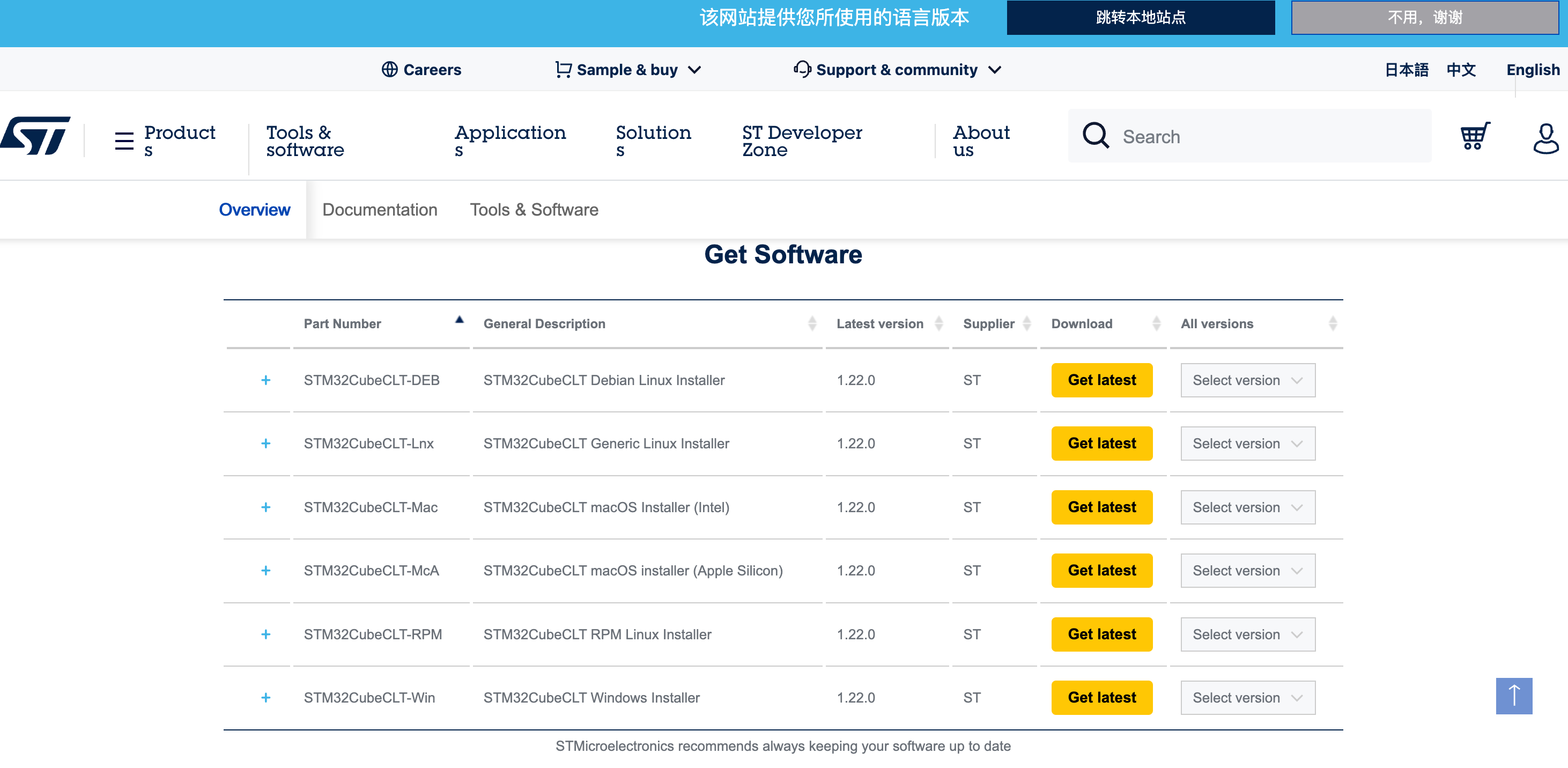Viewport: 1568px width, 768px height.
Task: Open the About us menu
Action: [981, 141]
